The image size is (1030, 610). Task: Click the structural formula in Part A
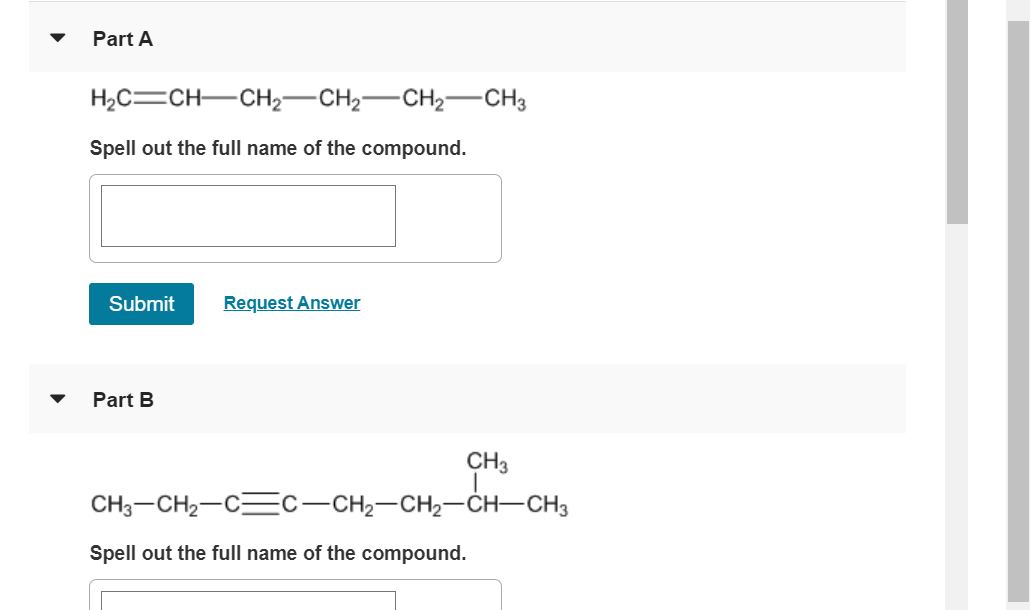pos(308,99)
